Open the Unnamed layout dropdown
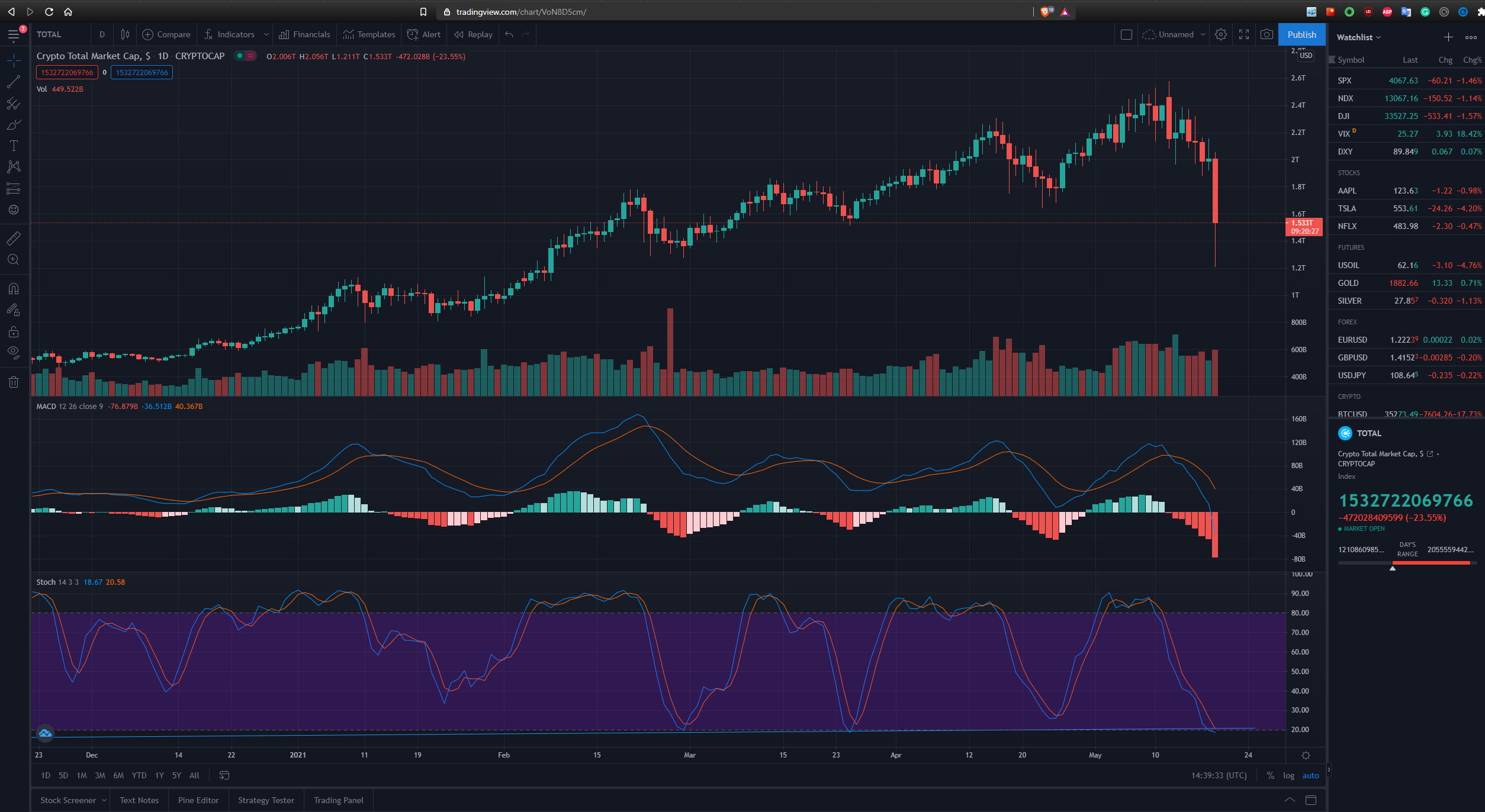 1174,34
